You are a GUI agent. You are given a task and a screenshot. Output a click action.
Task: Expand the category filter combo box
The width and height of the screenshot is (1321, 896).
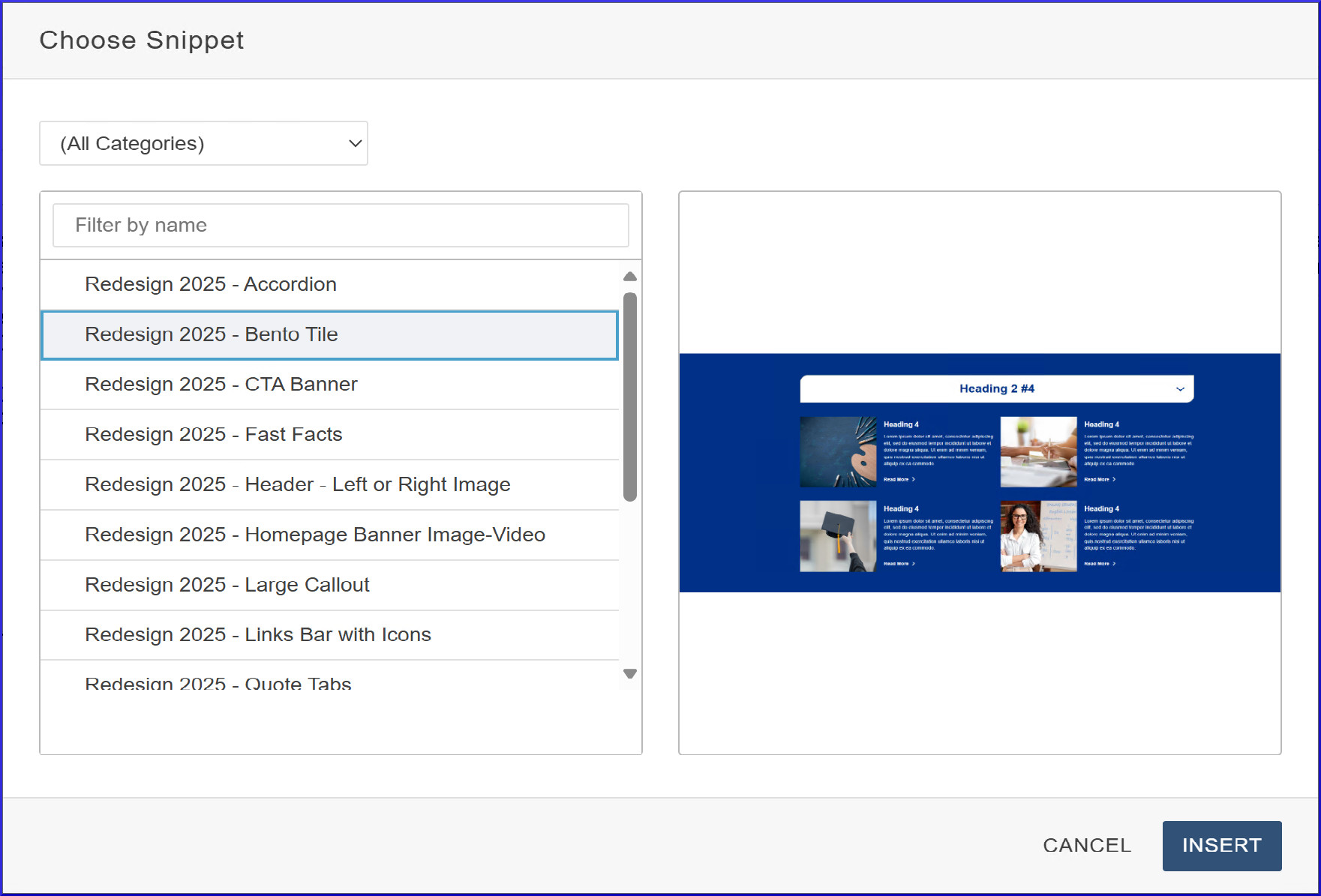click(203, 143)
